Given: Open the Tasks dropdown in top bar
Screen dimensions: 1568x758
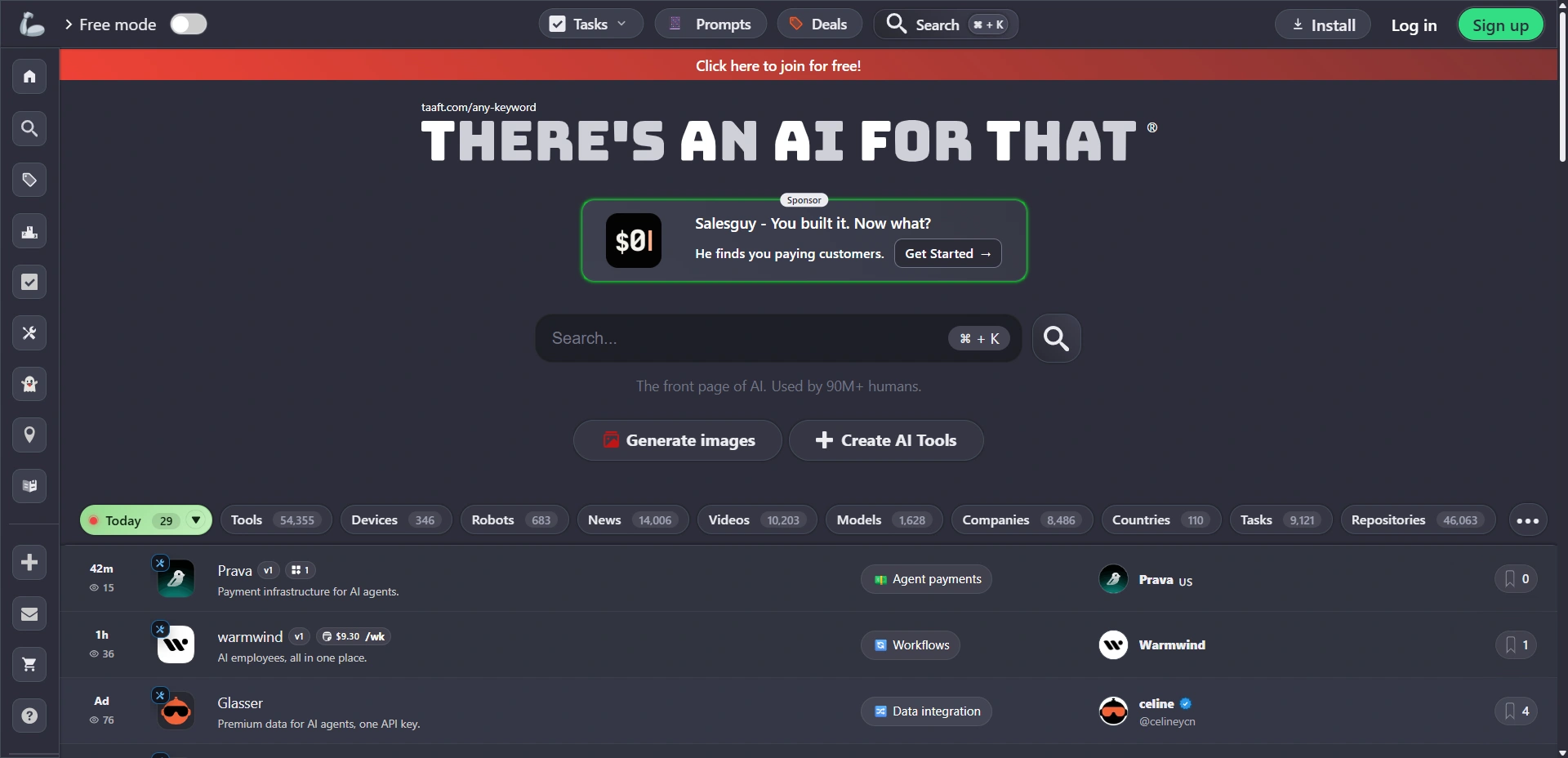Looking at the screenshot, I should 590,24.
